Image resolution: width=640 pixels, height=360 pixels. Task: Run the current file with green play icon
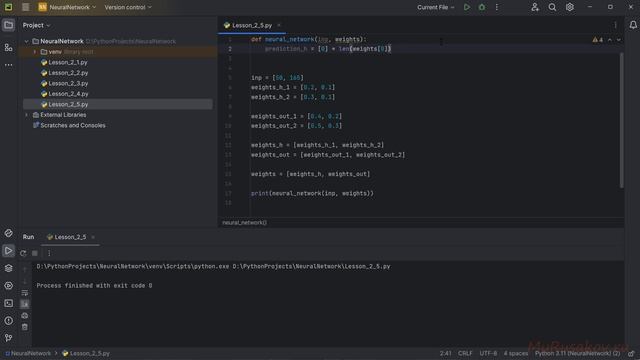tap(467, 7)
